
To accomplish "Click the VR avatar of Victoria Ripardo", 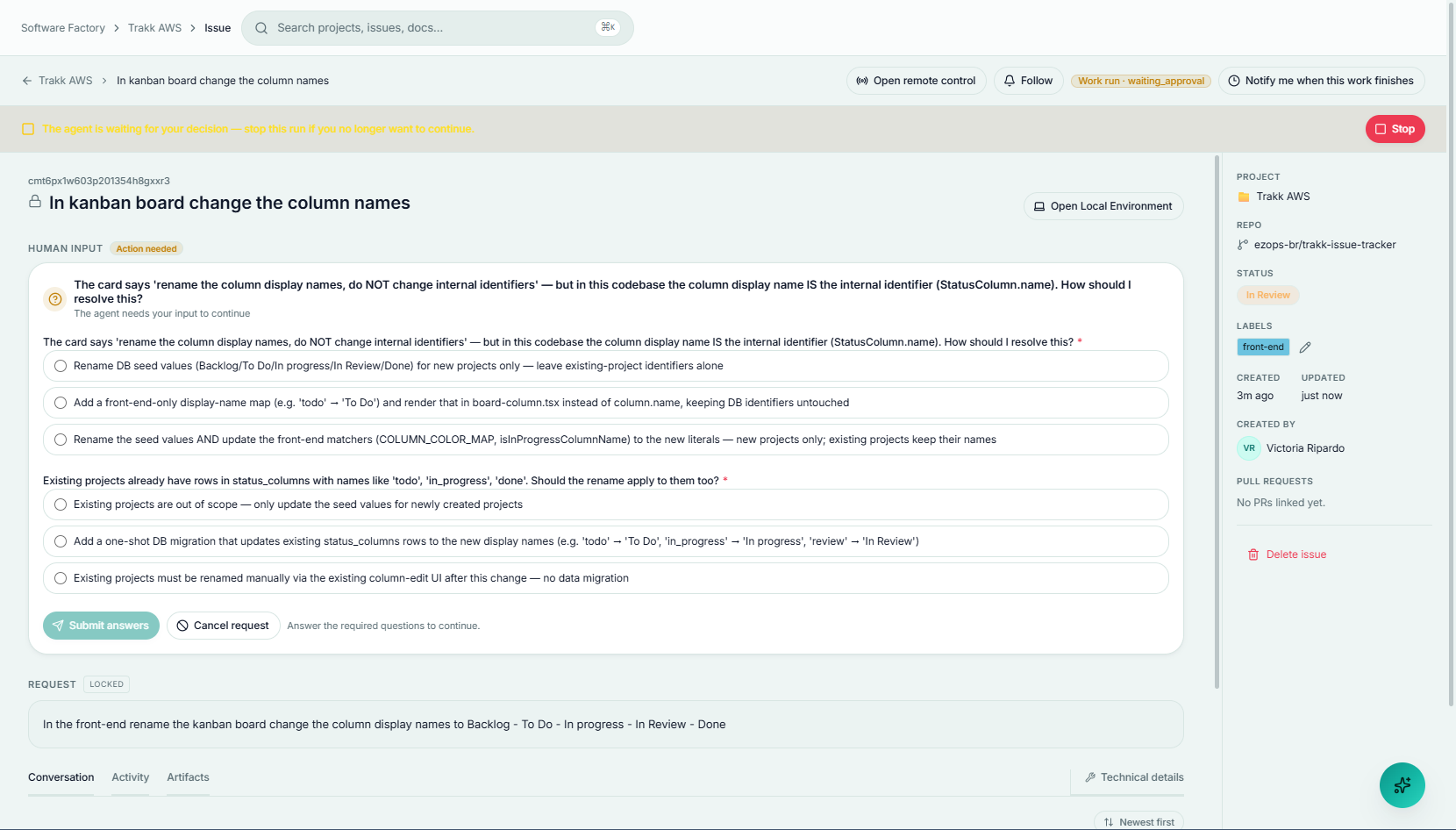I will (1249, 448).
